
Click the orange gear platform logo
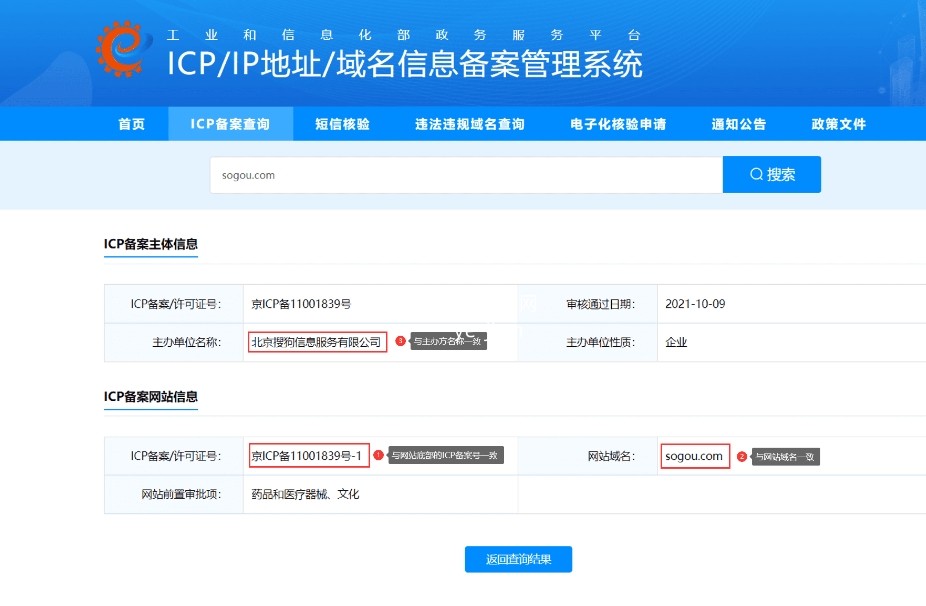pyautogui.click(x=123, y=49)
